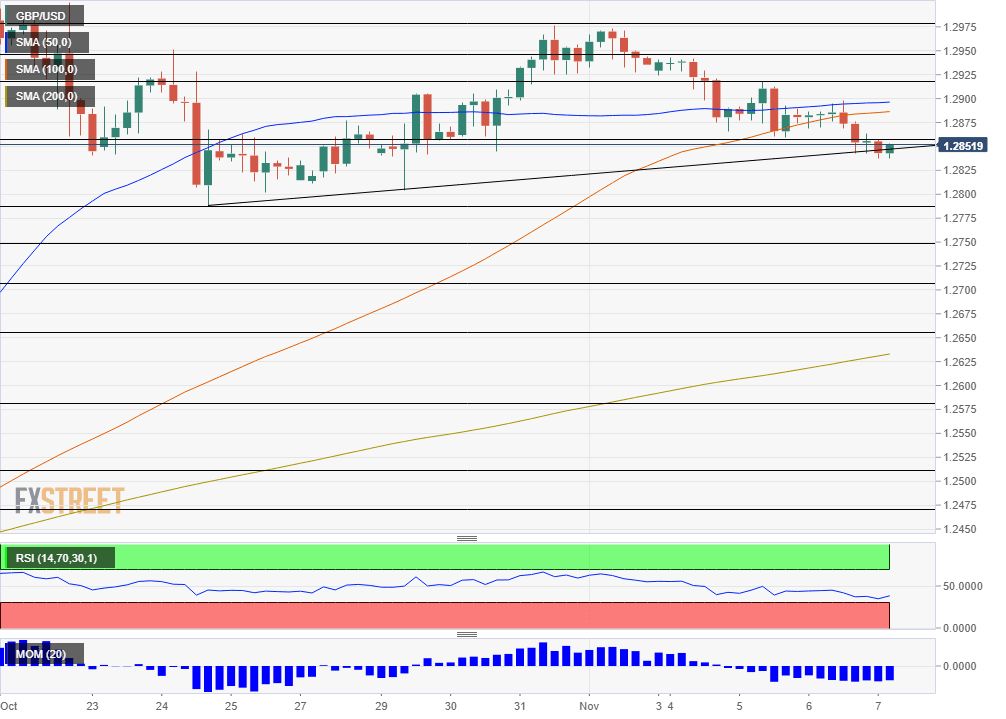This screenshot has height=719, width=1006.
Task: Click the Nov date axis label
Action: 589,706
